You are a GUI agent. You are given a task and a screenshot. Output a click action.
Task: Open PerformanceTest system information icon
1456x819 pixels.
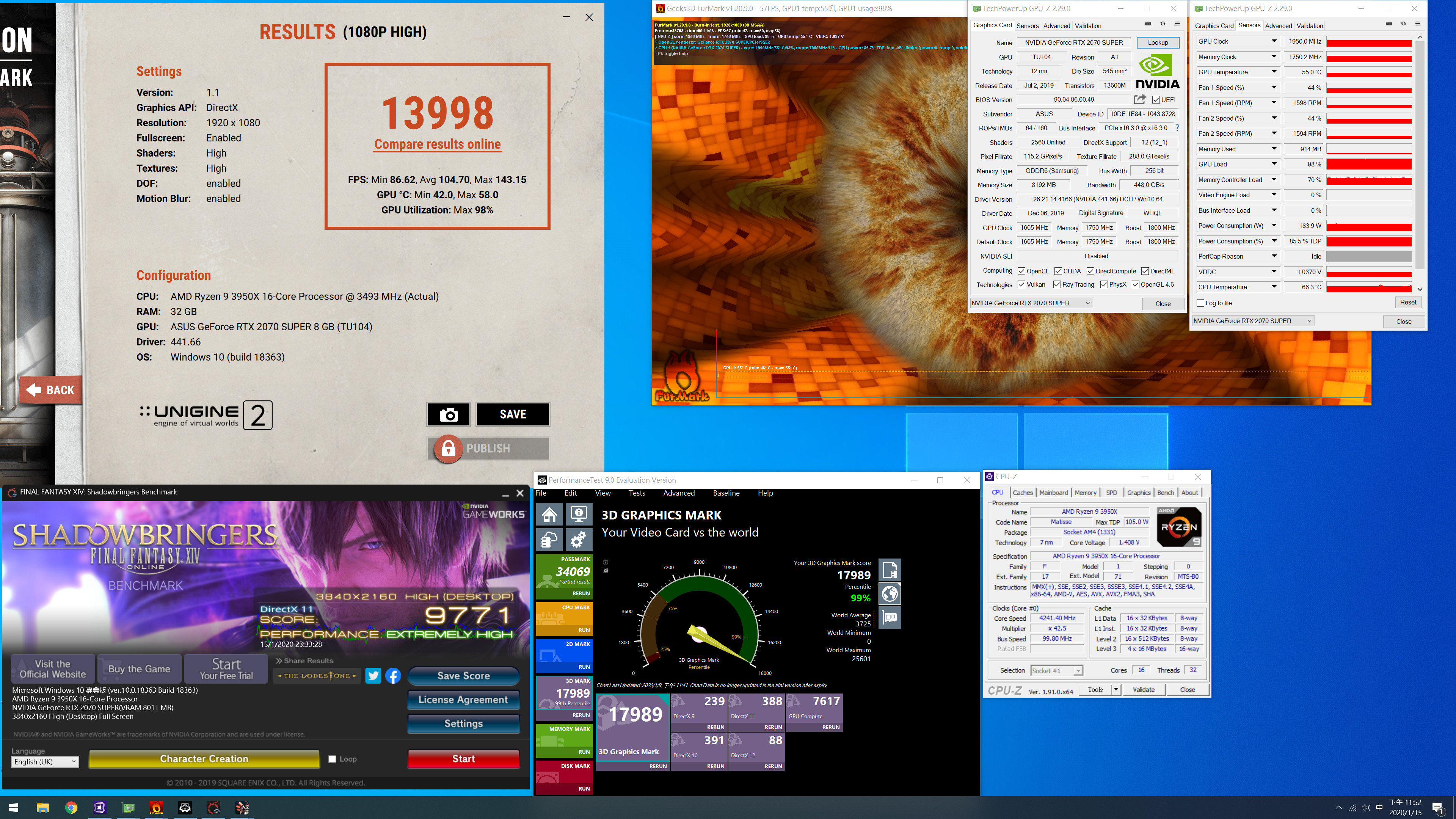coord(579,515)
